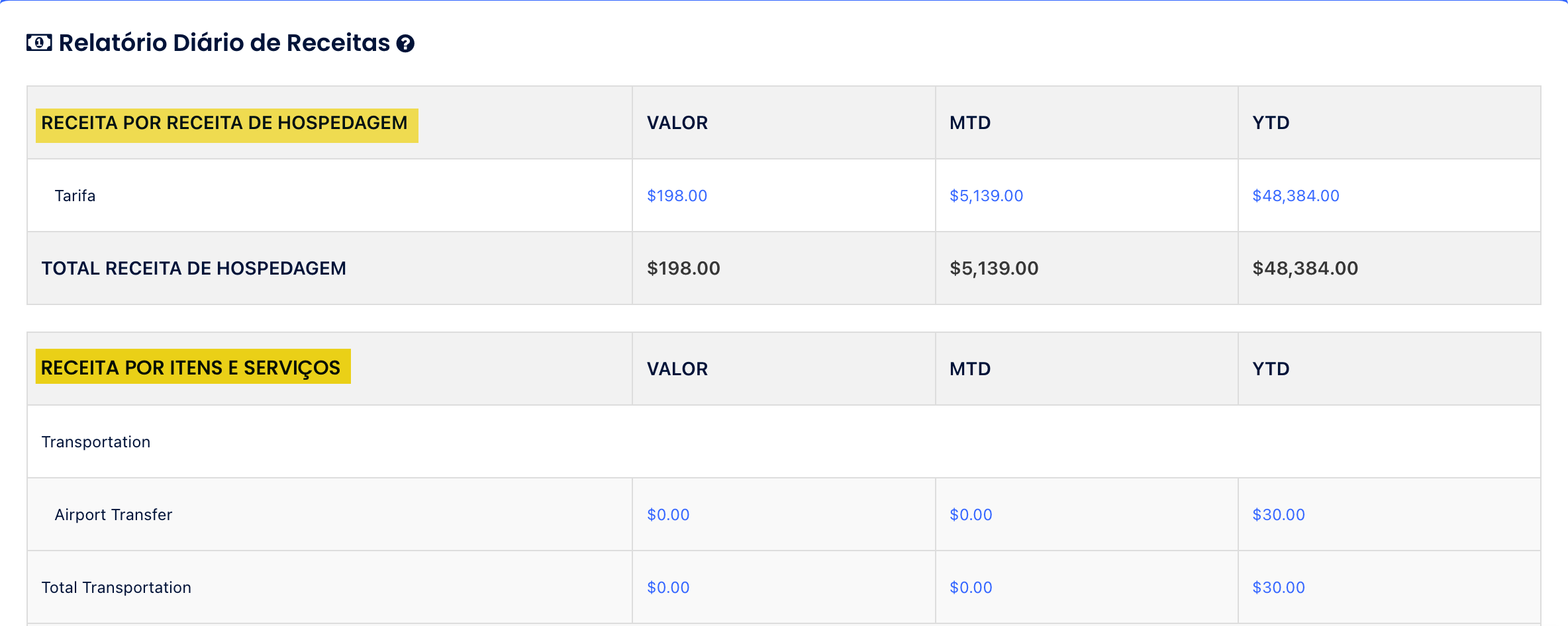Select highlighted Receita por Itens e Serviços header
This screenshot has width=1568, height=626.
click(x=191, y=368)
